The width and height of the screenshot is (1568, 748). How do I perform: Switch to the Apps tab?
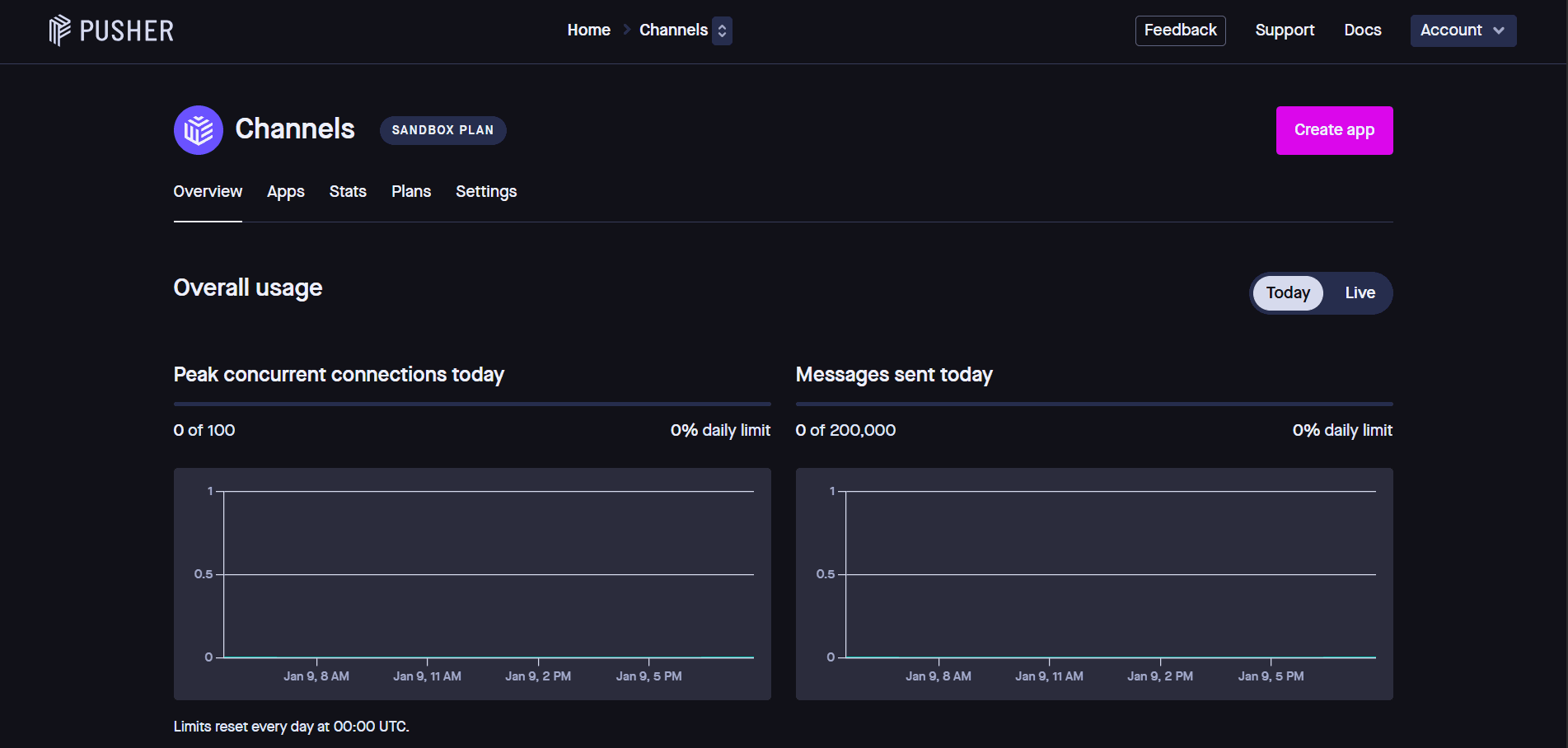tap(285, 191)
